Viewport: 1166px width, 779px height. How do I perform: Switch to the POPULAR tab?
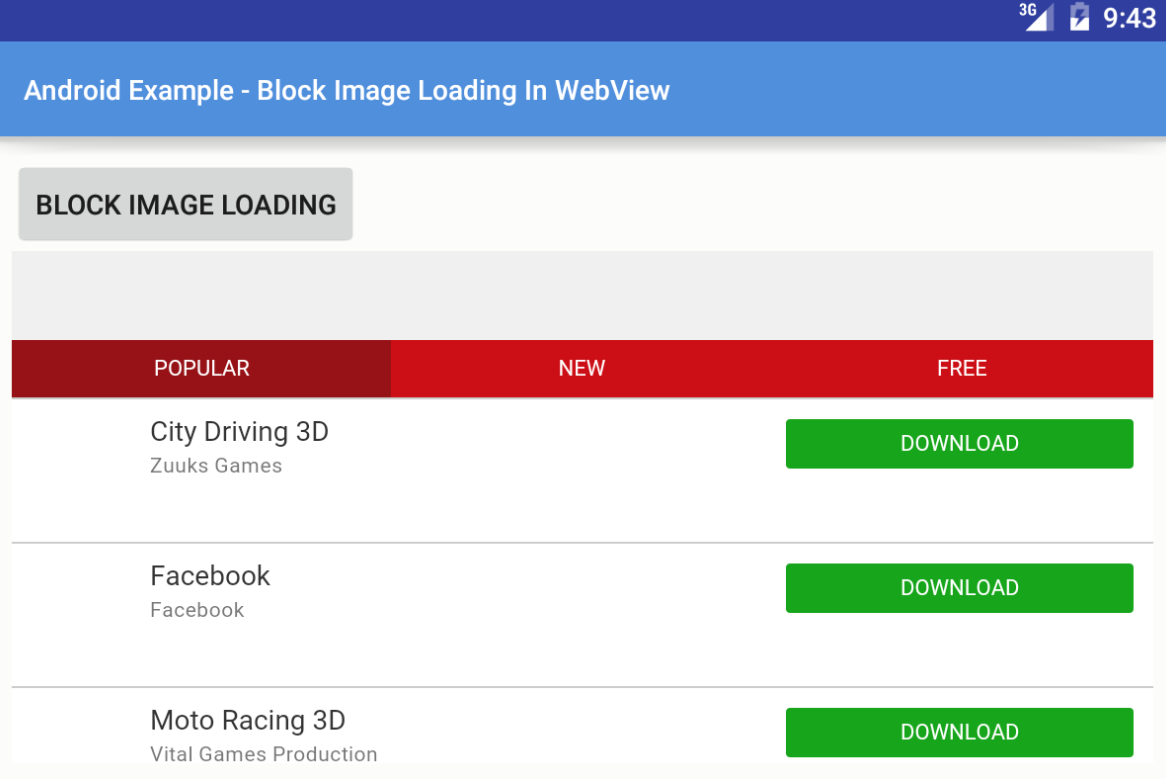coord(202,368)
